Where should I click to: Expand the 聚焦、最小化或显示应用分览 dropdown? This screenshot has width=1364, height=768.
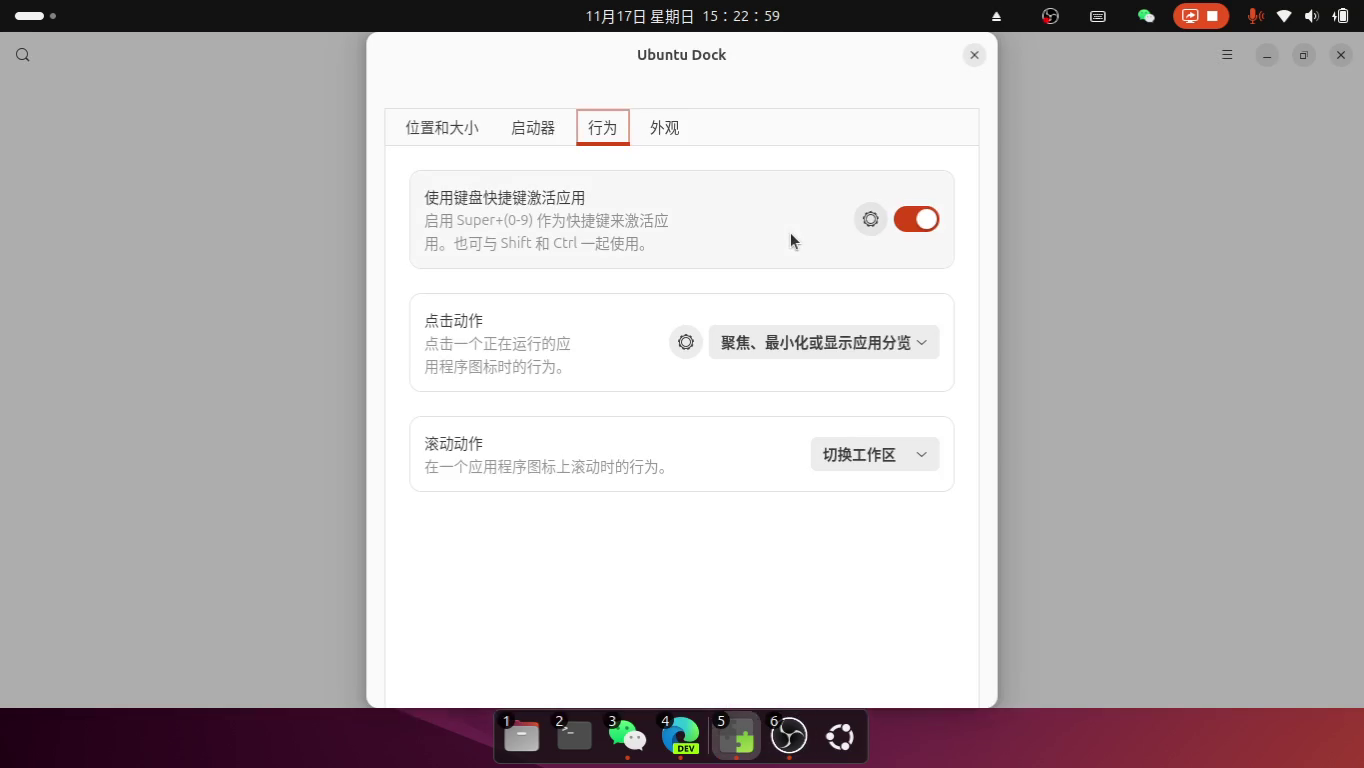pyautogui.click(x=824, y=342)
